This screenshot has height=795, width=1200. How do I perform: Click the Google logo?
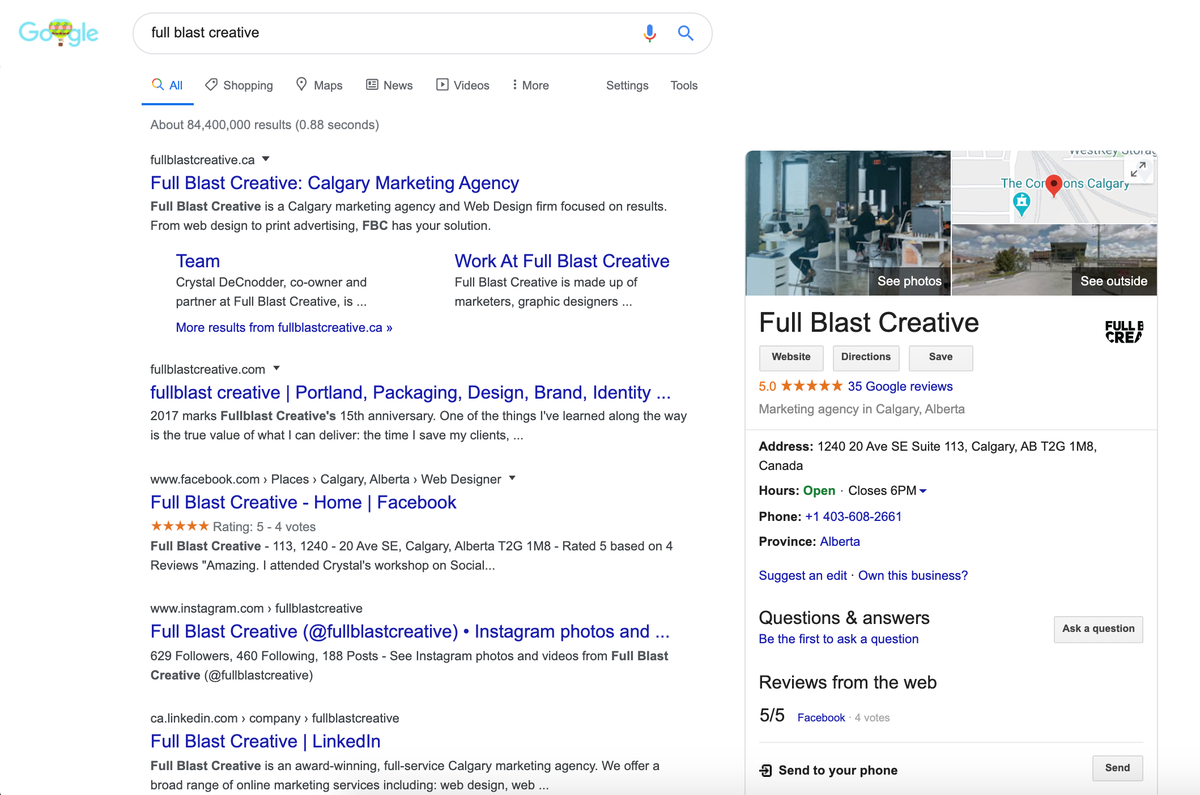click(x=59, y=33)
